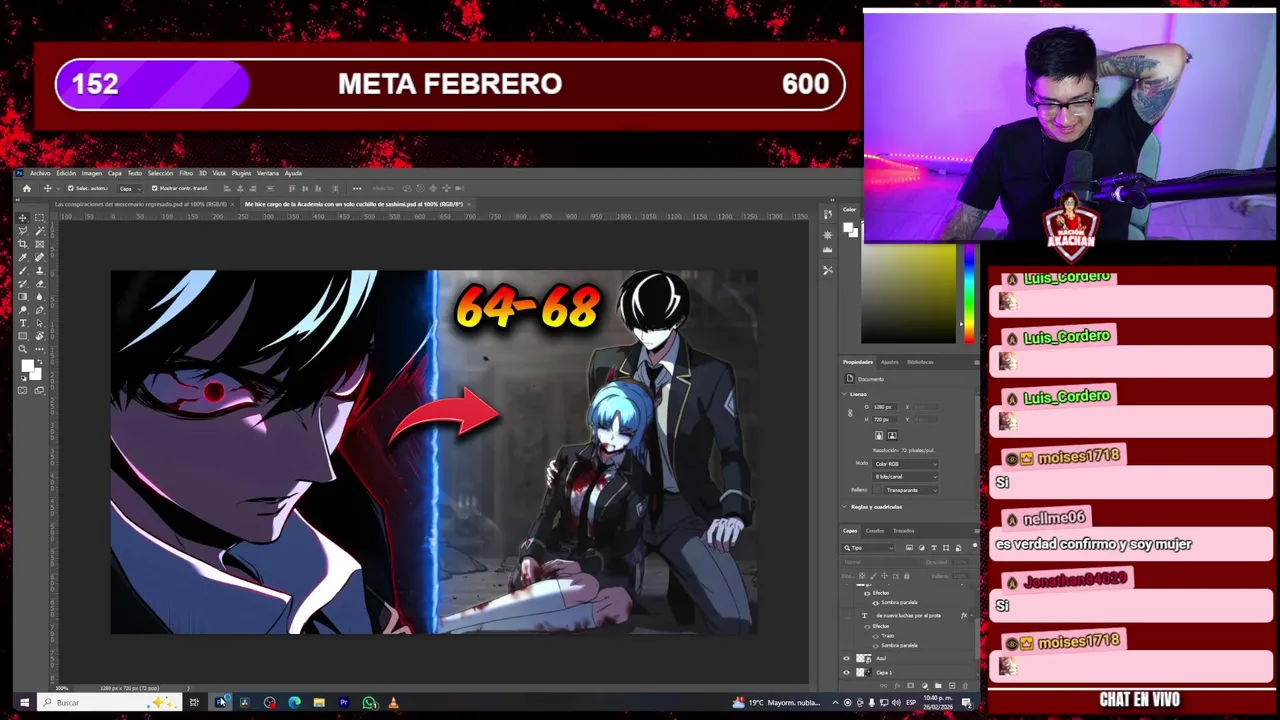Select the Magic Wand tool
Screen dimensions: 1280x720
click(x=39, y=231)
